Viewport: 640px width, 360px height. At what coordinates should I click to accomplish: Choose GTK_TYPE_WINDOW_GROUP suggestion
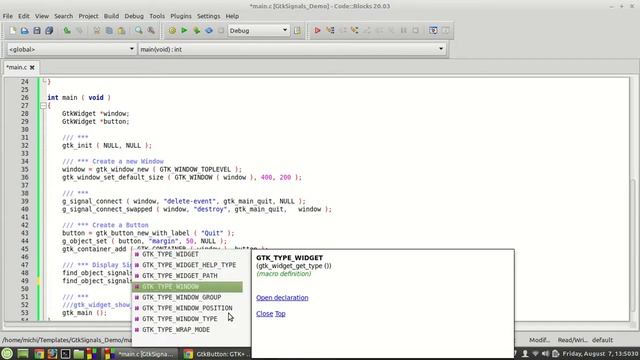(x=187, y=298)
